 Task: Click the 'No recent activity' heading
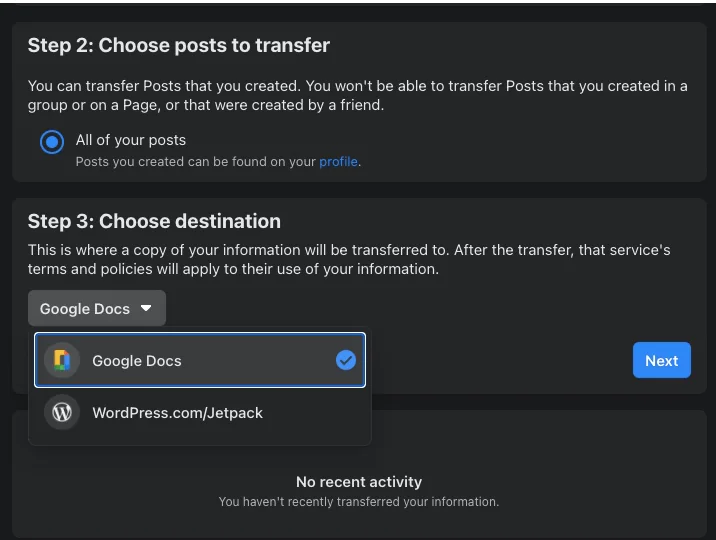coord(359,482)
